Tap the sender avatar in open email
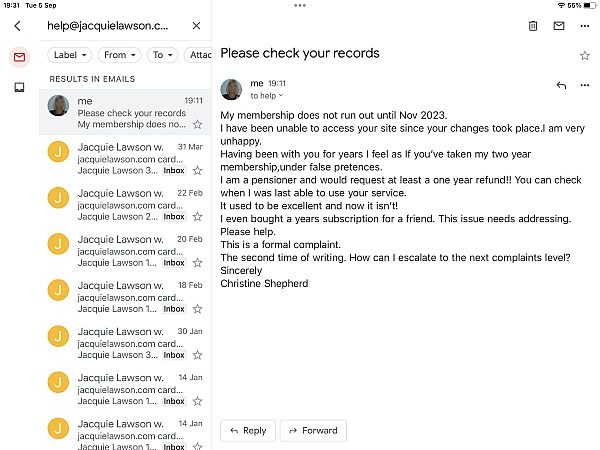 (231, 90)
